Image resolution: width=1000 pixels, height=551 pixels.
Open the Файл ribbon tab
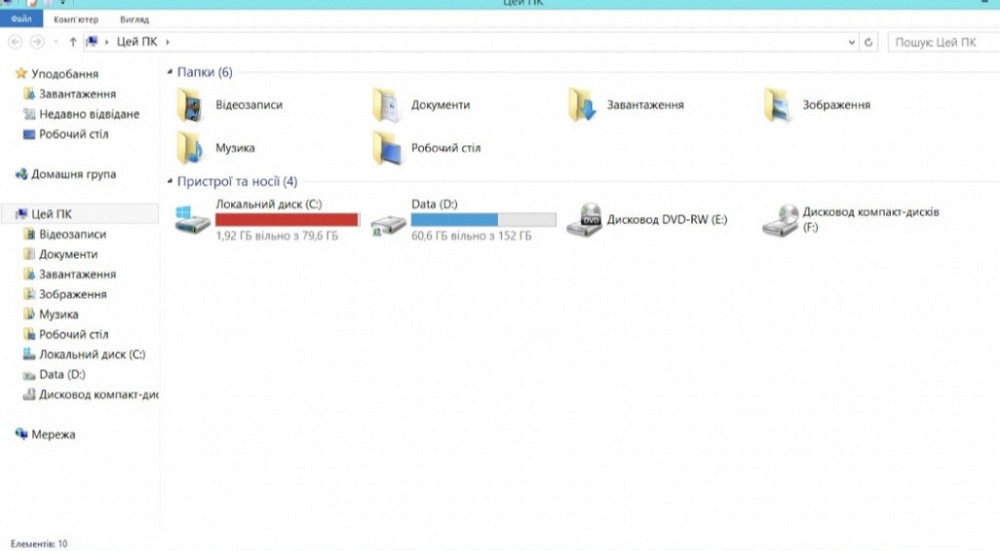21,19
